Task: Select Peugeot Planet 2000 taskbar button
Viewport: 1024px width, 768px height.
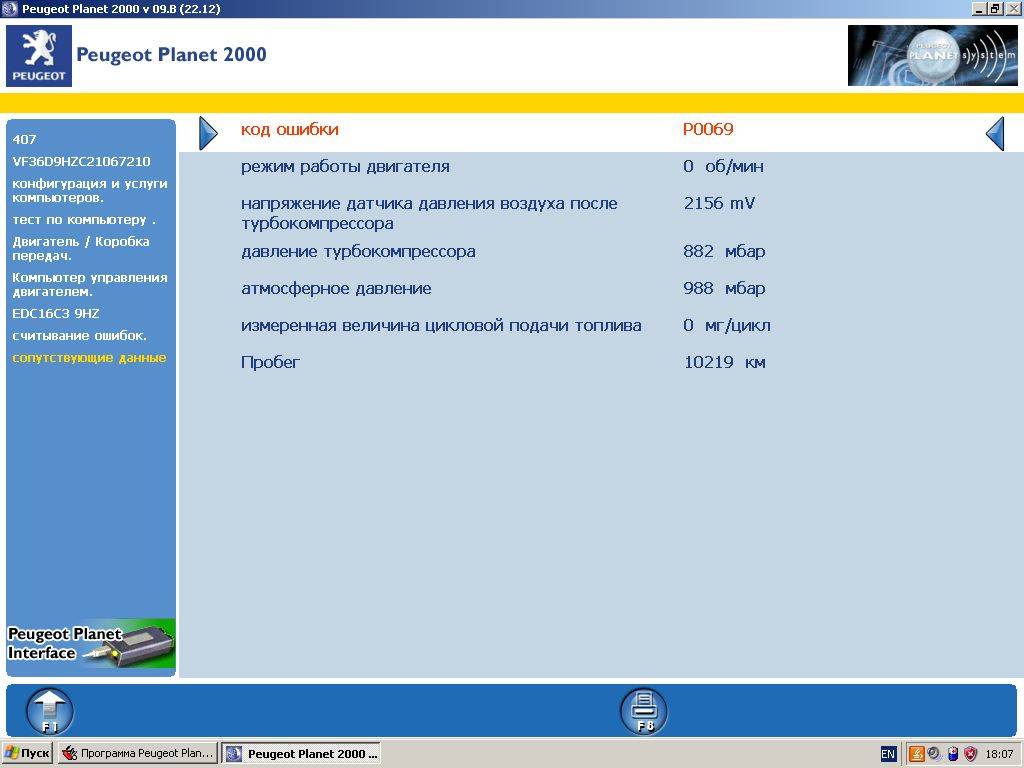Action: pos(301,754)
